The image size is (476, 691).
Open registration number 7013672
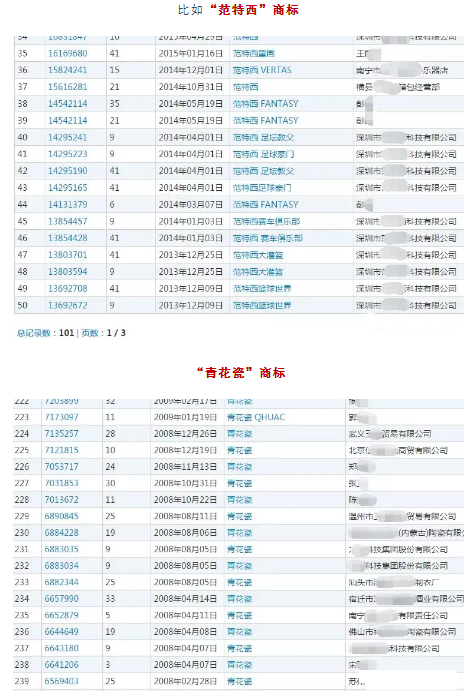coord(61,499)
